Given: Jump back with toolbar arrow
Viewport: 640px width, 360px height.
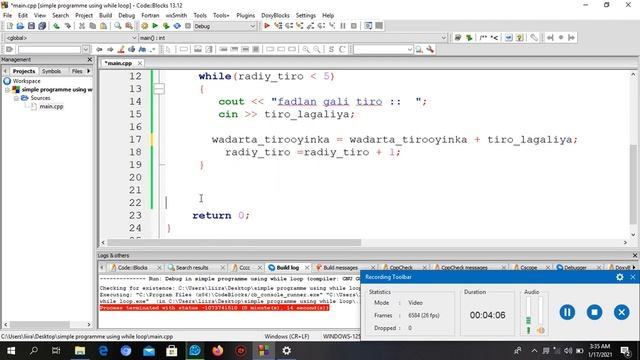Looking at the screenshot, I should [99, 49].
